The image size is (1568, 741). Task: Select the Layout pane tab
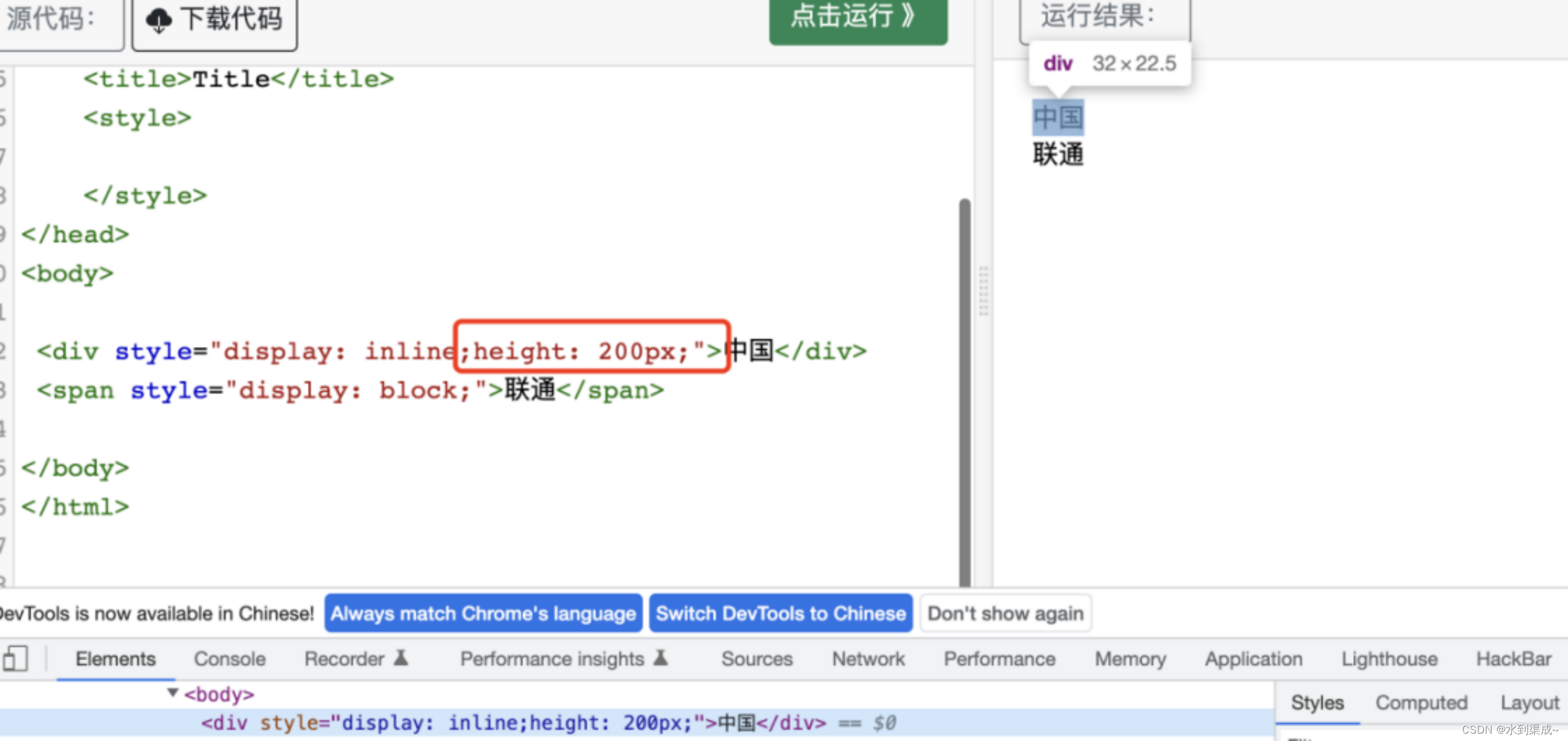point(1529,702)
